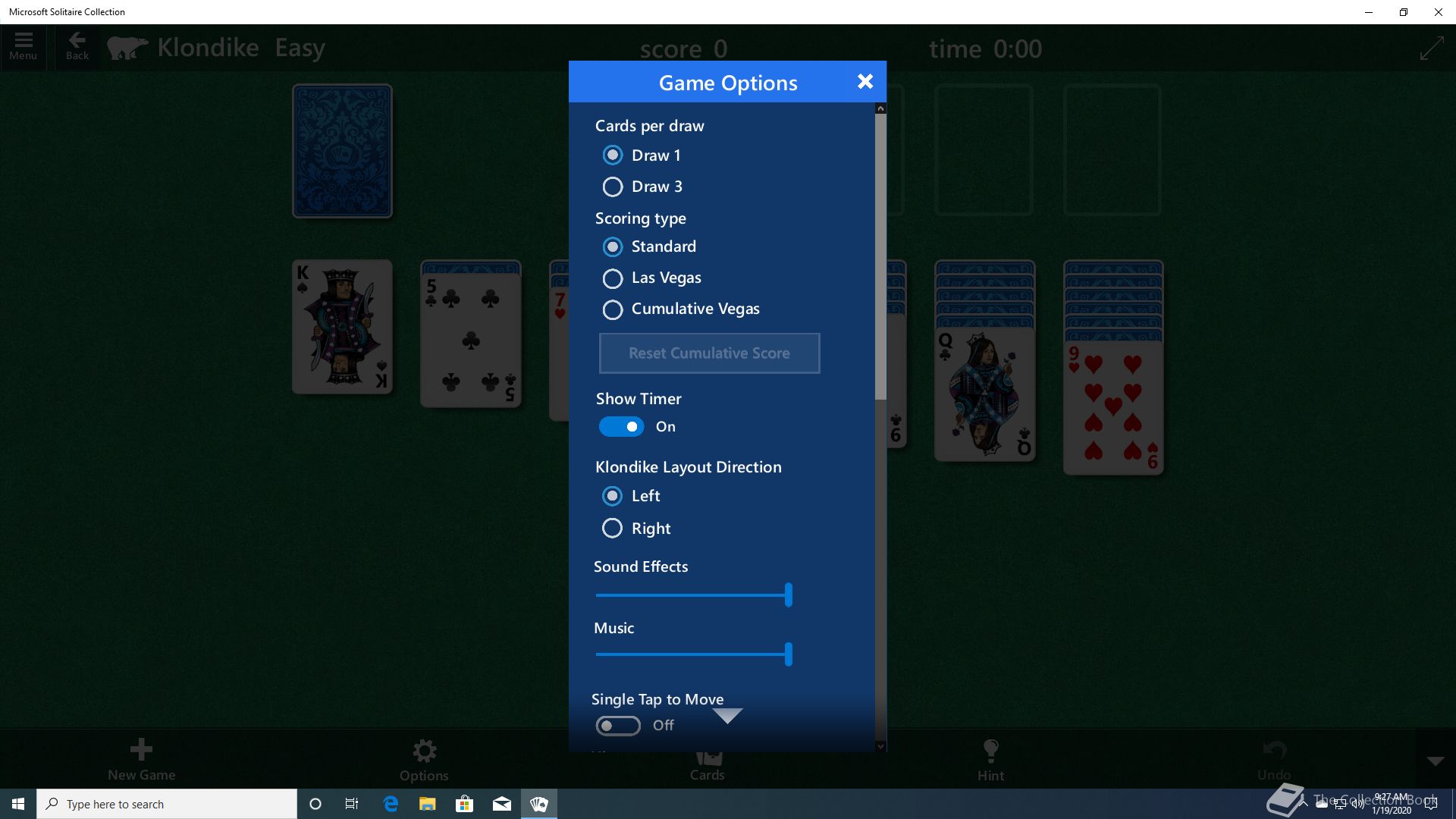The height and width of the screenshot is (819, 1456).
Task: Click the polar bear Klondike icon
Action: pos(127,48)
